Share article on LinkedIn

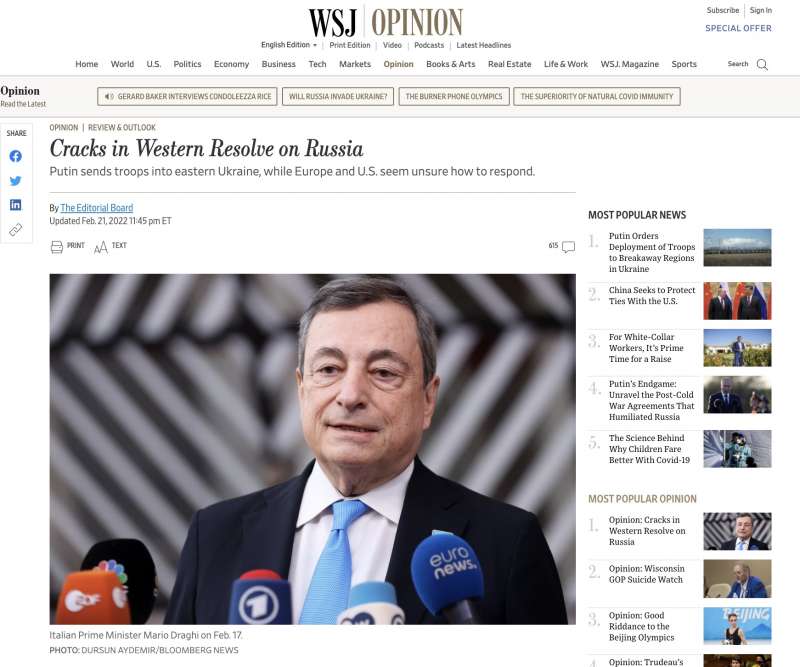click(x=16, y=205)
